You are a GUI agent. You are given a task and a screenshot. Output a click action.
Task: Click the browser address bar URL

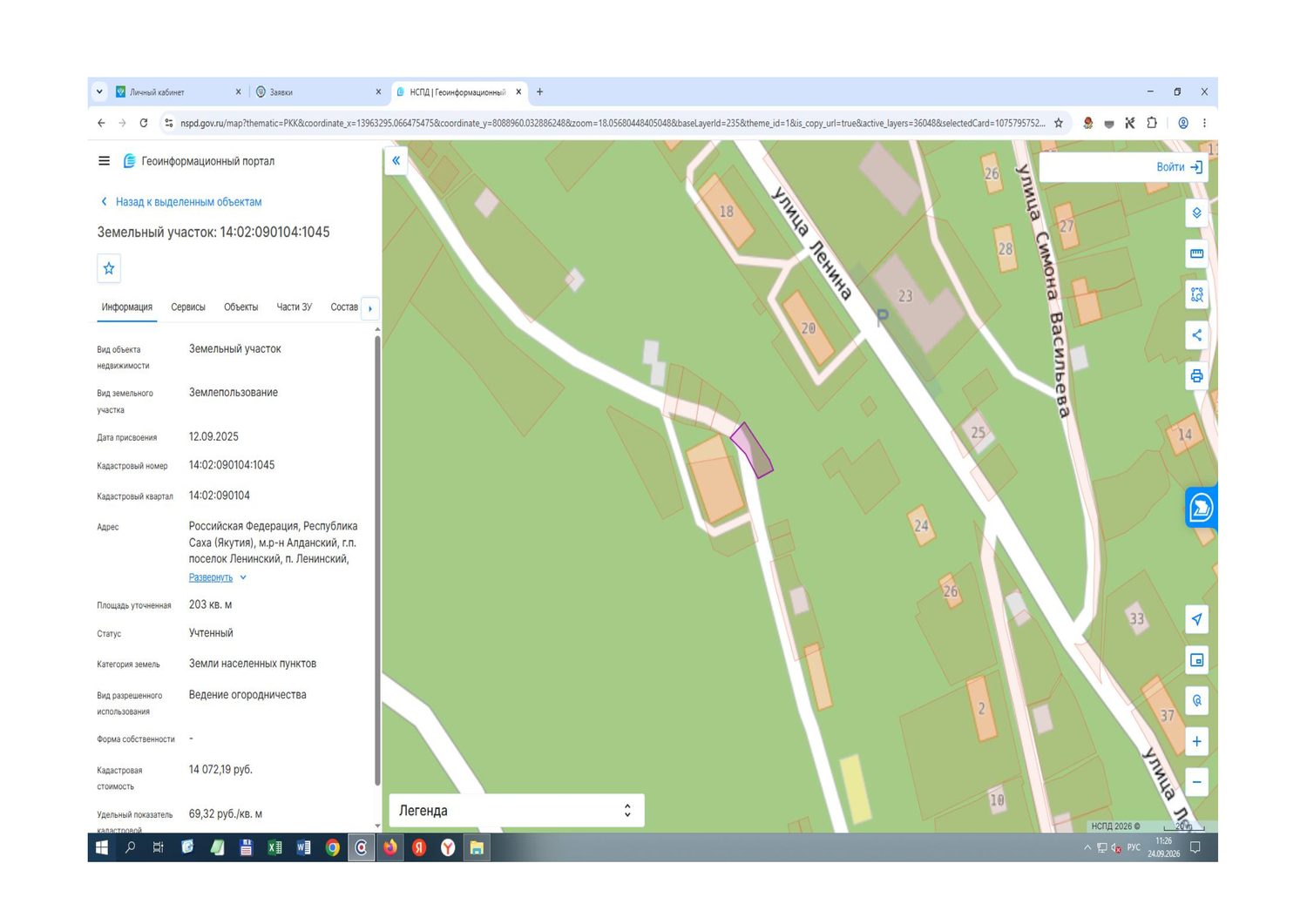[612, 123]
